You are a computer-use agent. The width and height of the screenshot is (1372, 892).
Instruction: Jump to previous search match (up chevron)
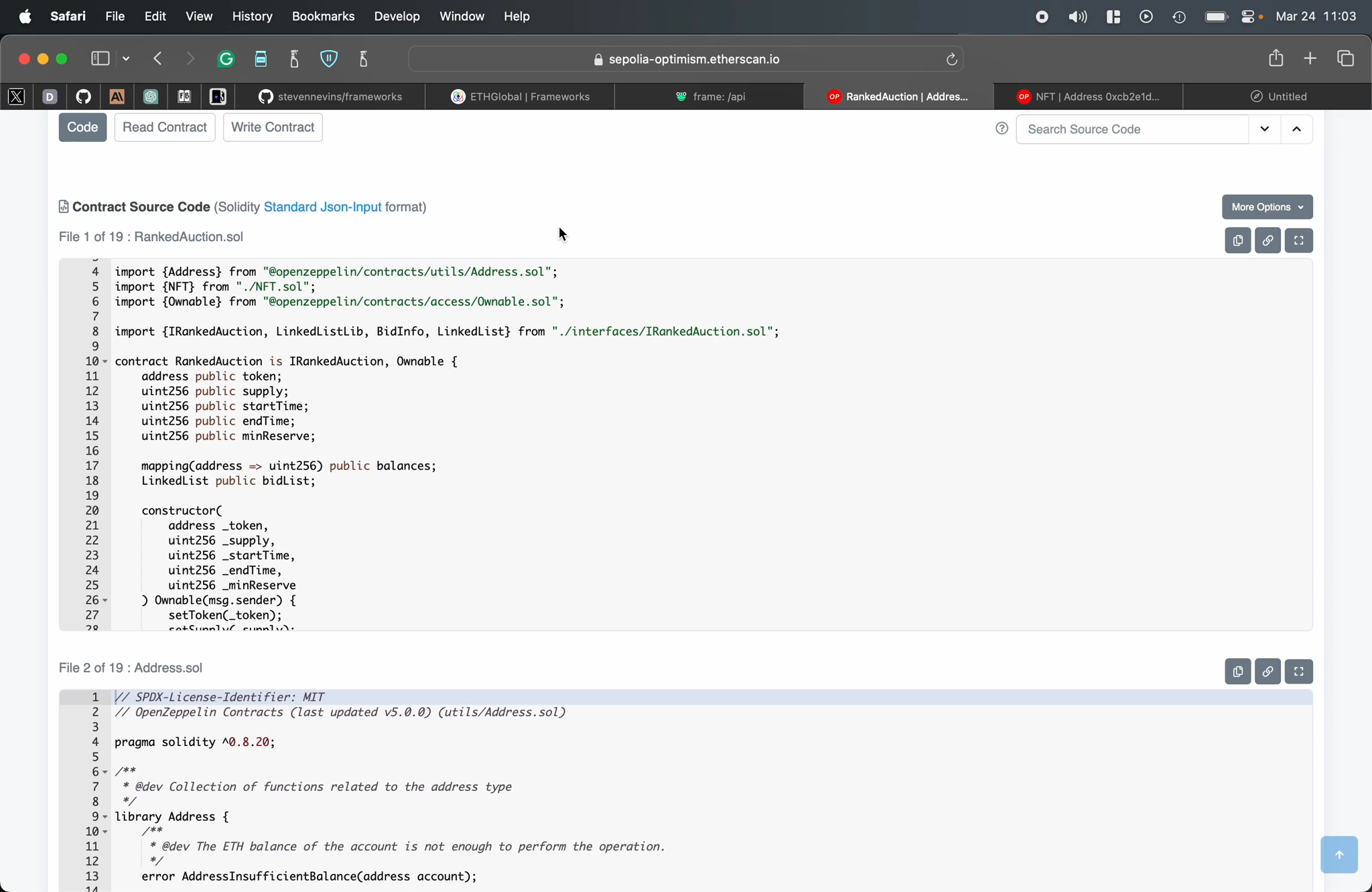pyautogui.click(x=1297, y=129)
